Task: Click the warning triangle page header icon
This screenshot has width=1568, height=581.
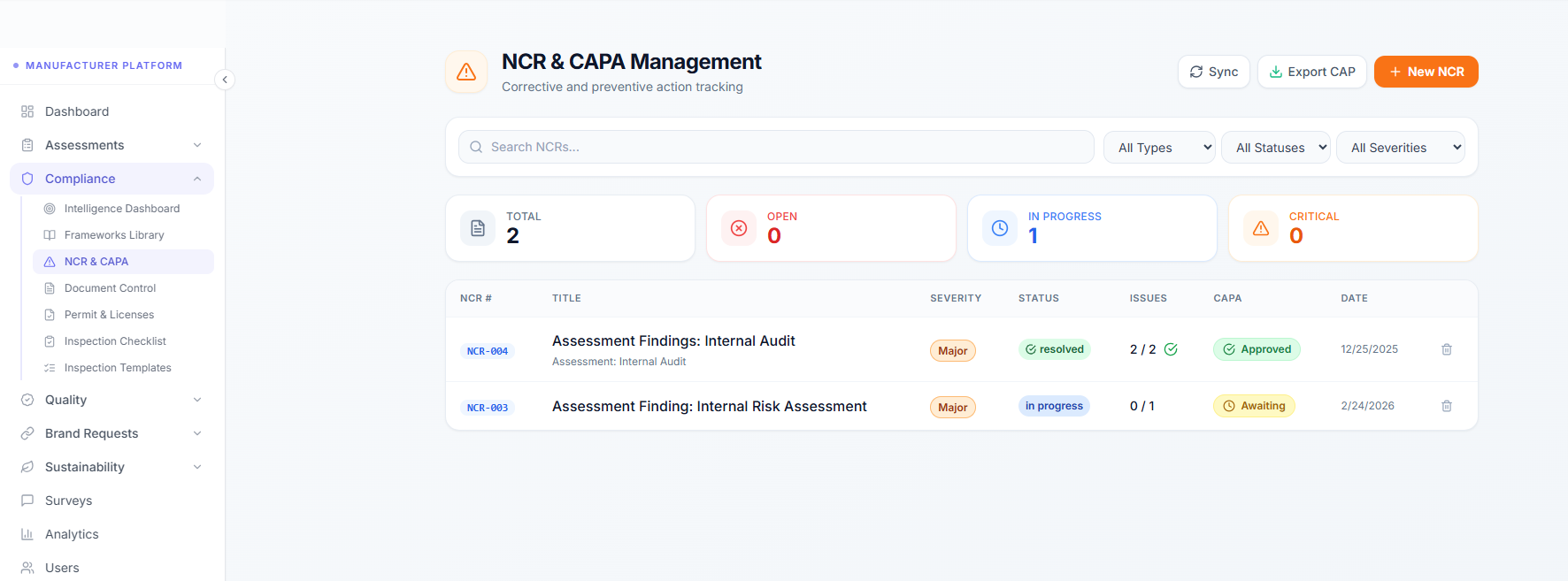Action: click(466, 73)
